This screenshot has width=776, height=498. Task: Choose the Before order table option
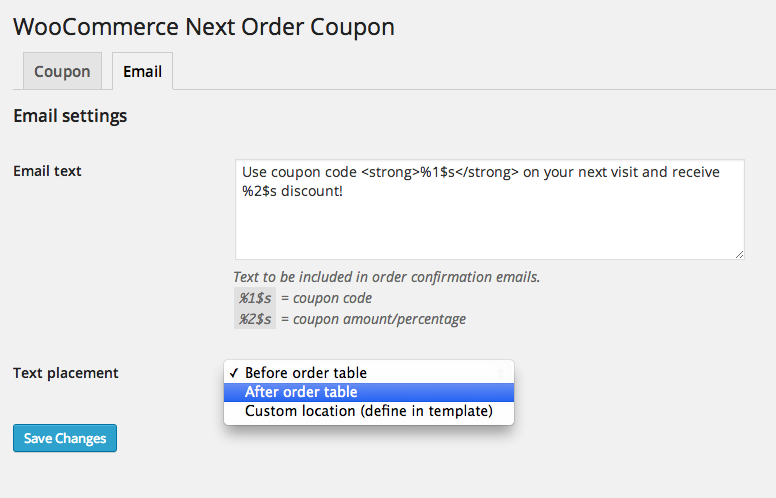click(x=305, y=373)
